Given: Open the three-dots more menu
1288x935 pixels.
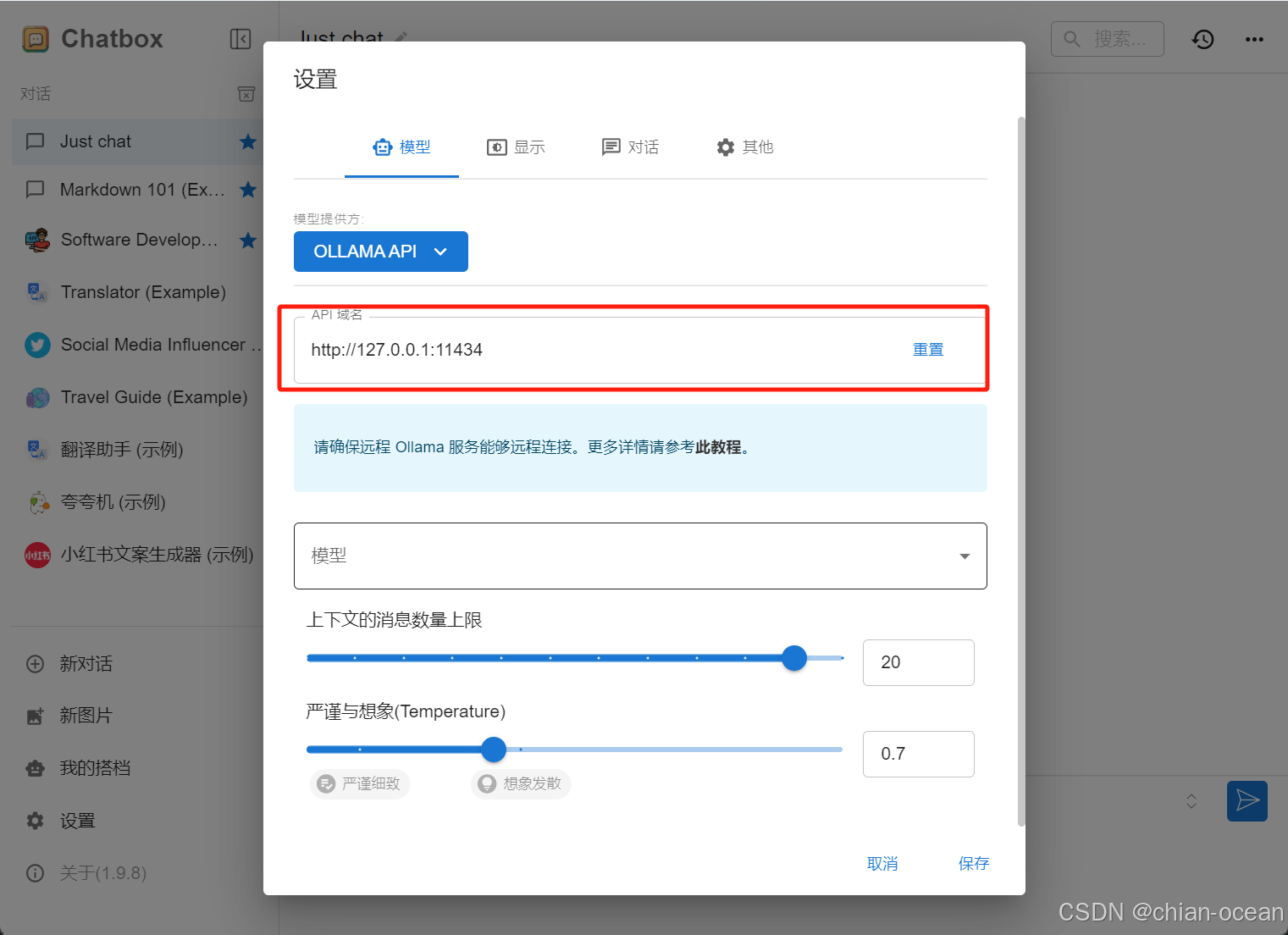Looking at the screenshot, I should [x=1254, y=39].
